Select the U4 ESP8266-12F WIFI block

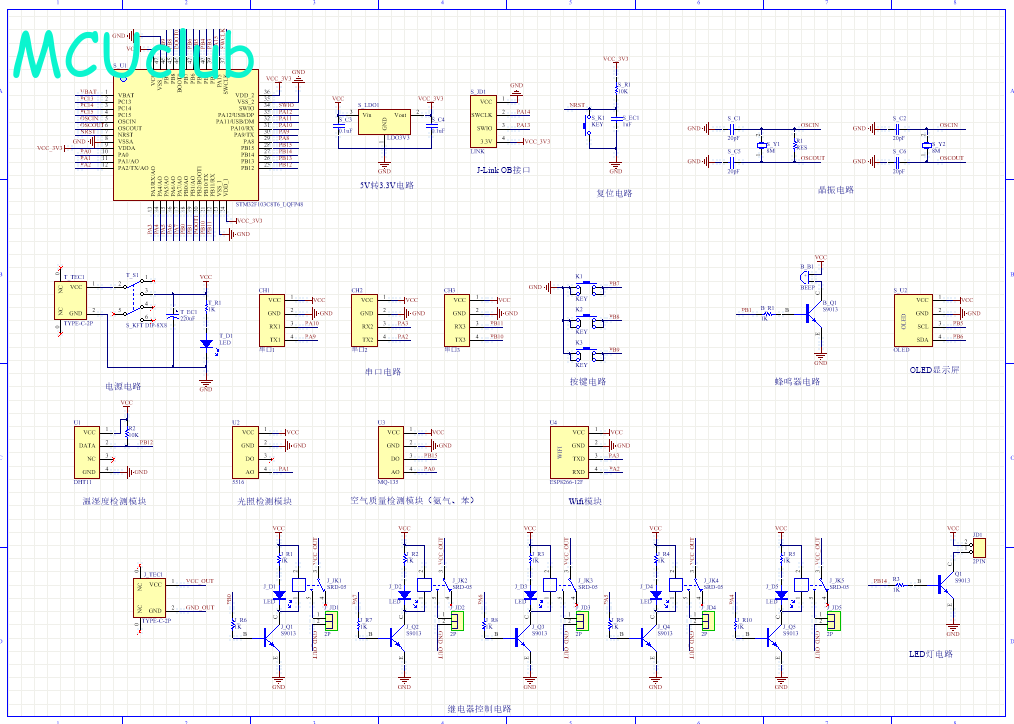[x=569, y=452]
